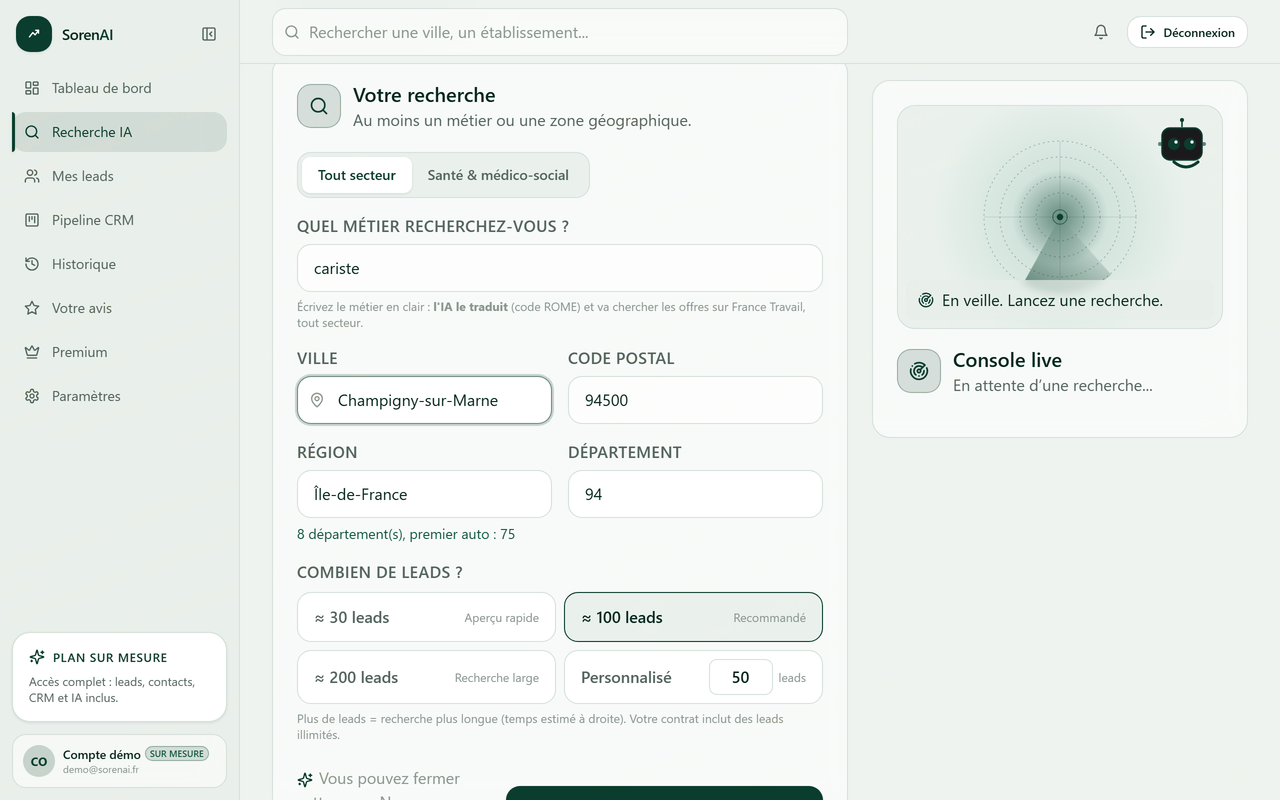Collapse the sidebar panel
This screenshot has height=800, width=1280.
click(x=209, y=34)
